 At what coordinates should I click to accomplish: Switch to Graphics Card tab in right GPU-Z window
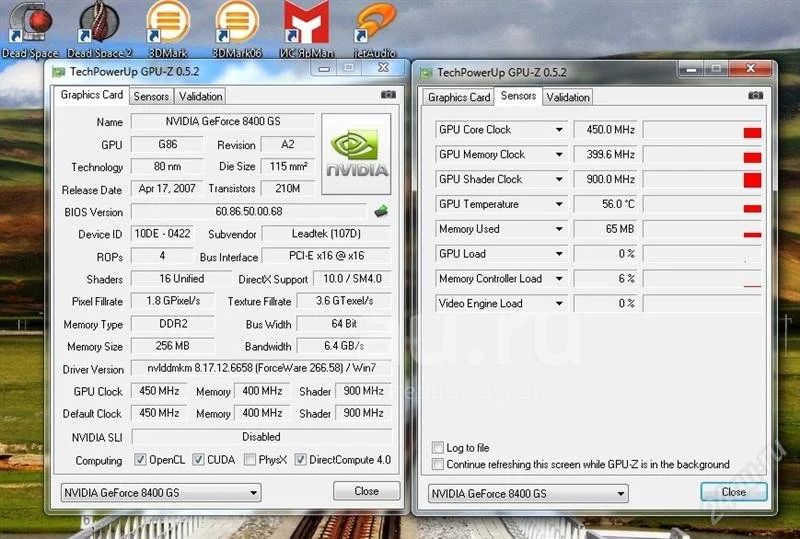point(459,97)
